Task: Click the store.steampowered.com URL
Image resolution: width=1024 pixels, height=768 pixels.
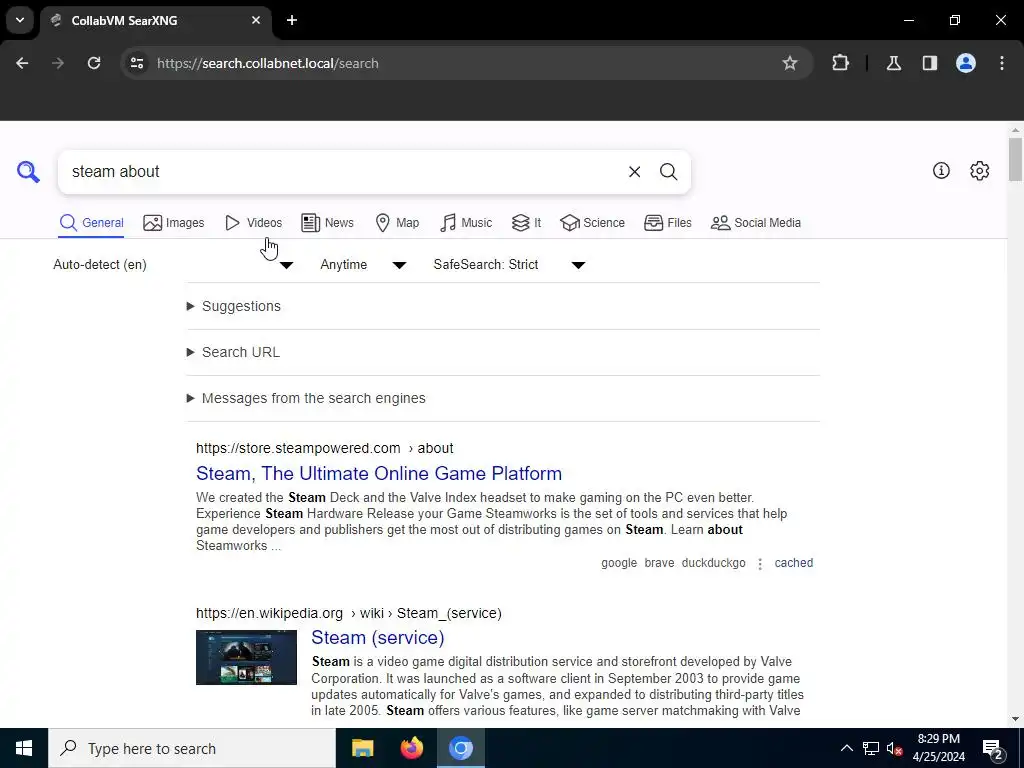Action: [325, 448]
